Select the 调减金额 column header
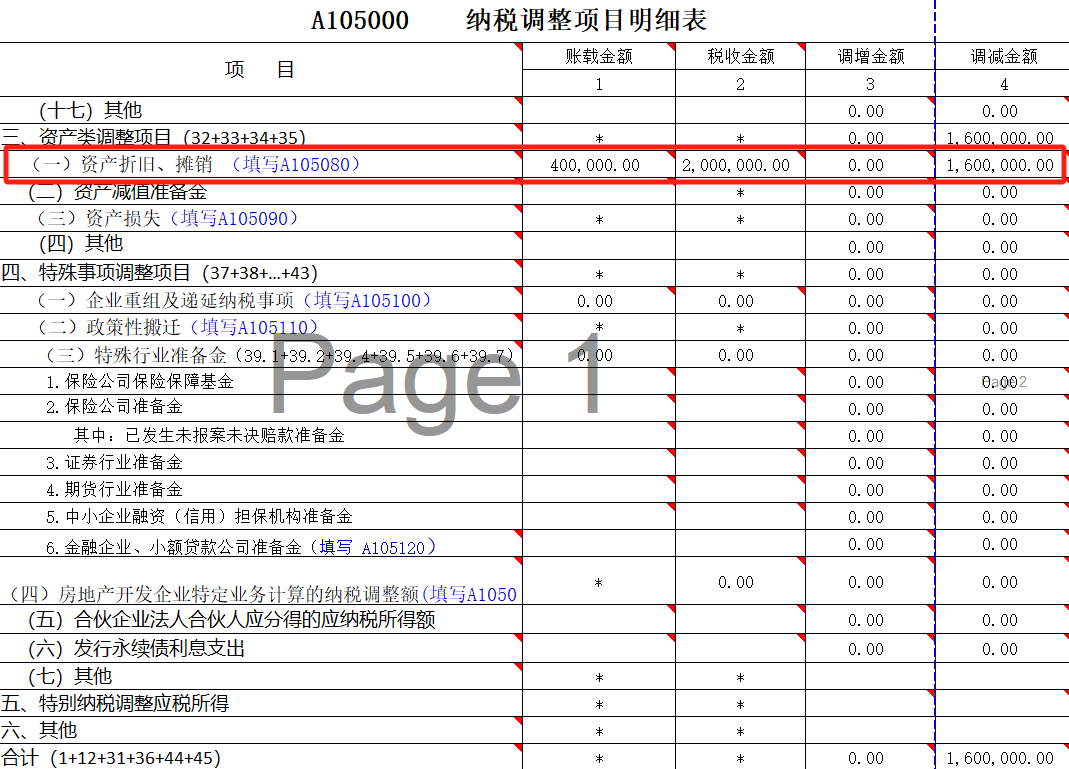The height and width of the screenshot is (769, 1069). 1003,57
